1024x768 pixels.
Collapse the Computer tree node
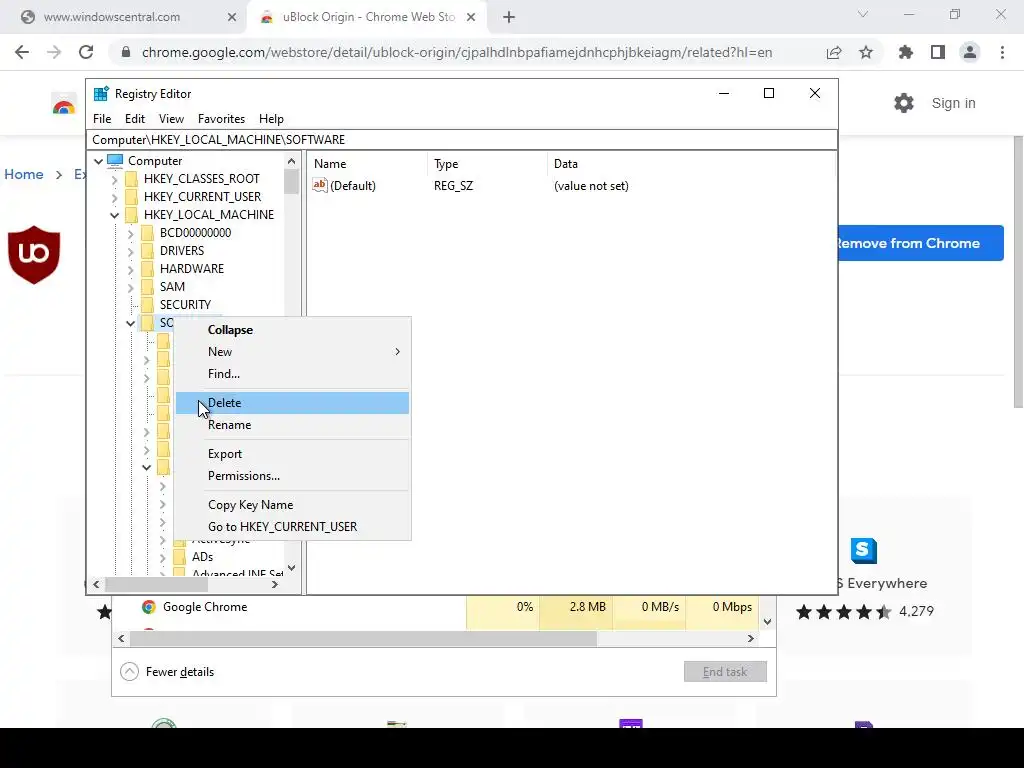pyautogui.click(x=99, y=161)
